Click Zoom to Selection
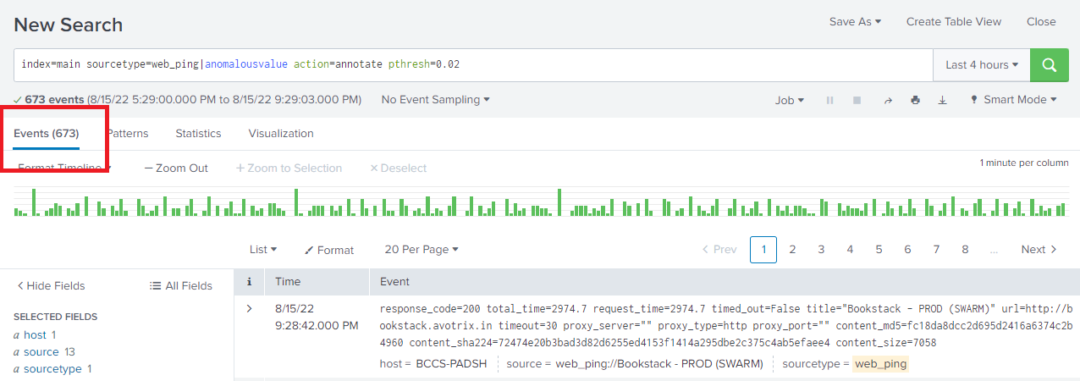This screenshot has height=381, width=1080. [x=289, y=168]
